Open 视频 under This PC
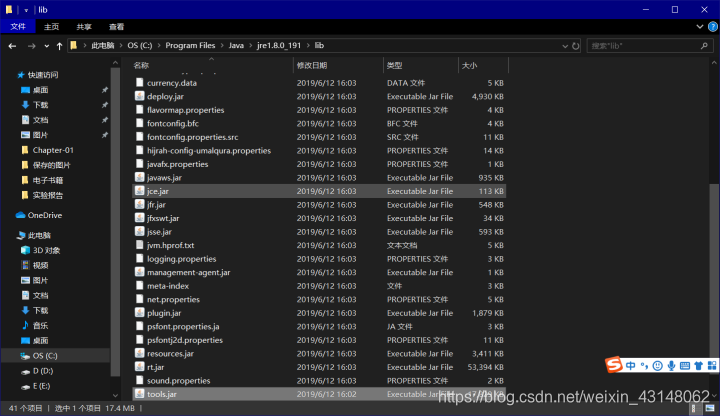The image size is (720, 416). pos(40,265)
